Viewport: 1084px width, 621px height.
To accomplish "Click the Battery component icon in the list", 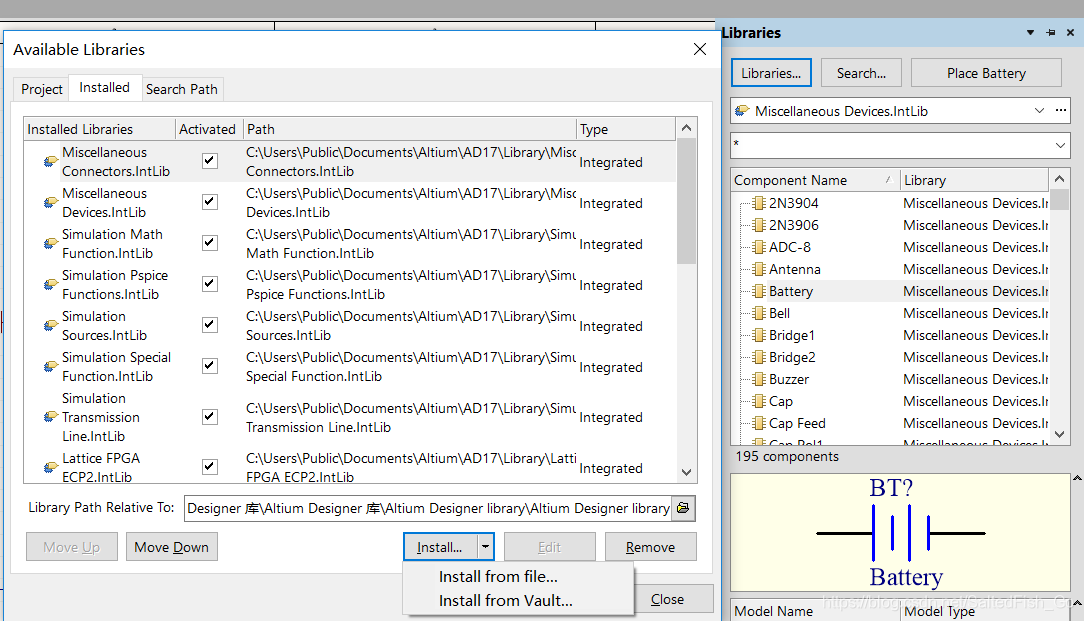I will coord(758,291).
